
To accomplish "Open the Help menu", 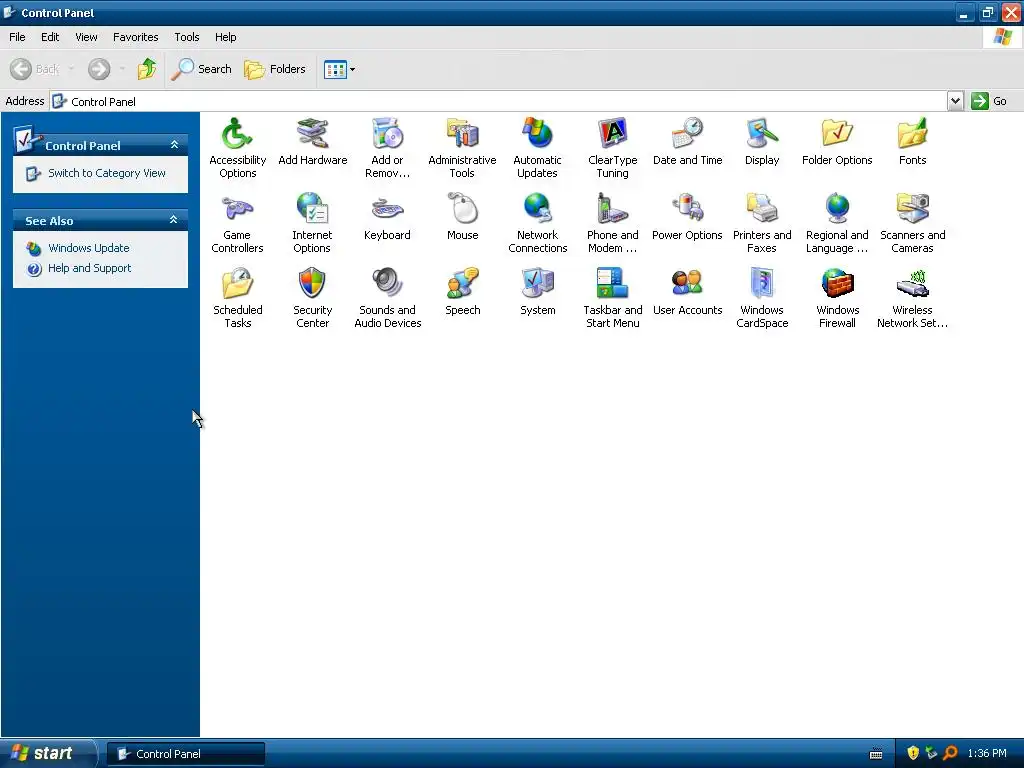I will pos(225,37).
